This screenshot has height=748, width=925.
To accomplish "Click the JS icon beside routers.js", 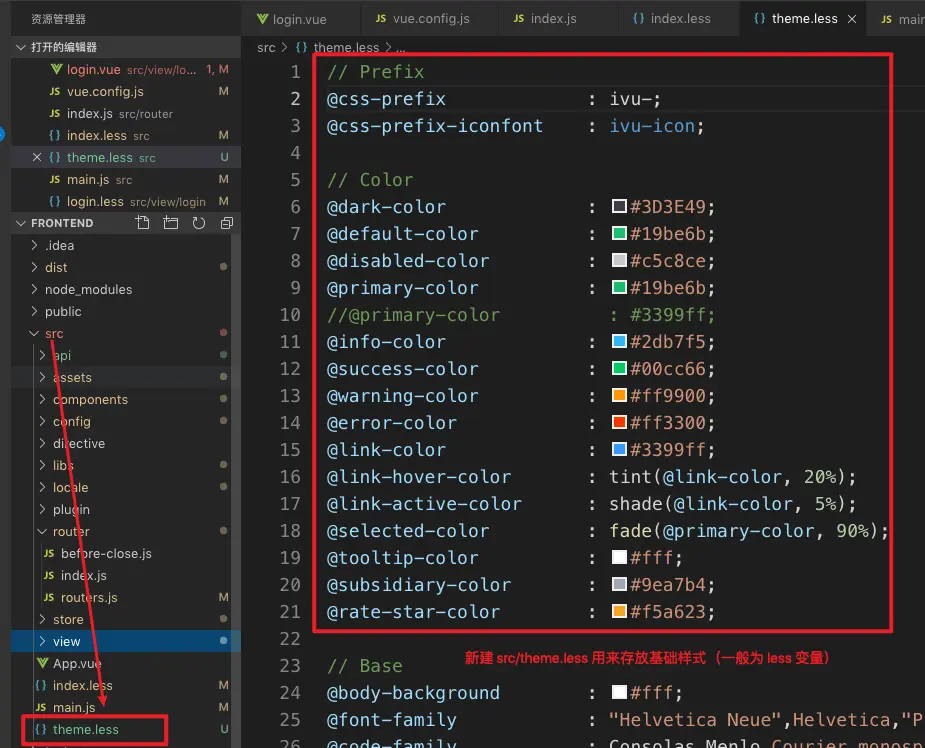I will coord(49,598).
